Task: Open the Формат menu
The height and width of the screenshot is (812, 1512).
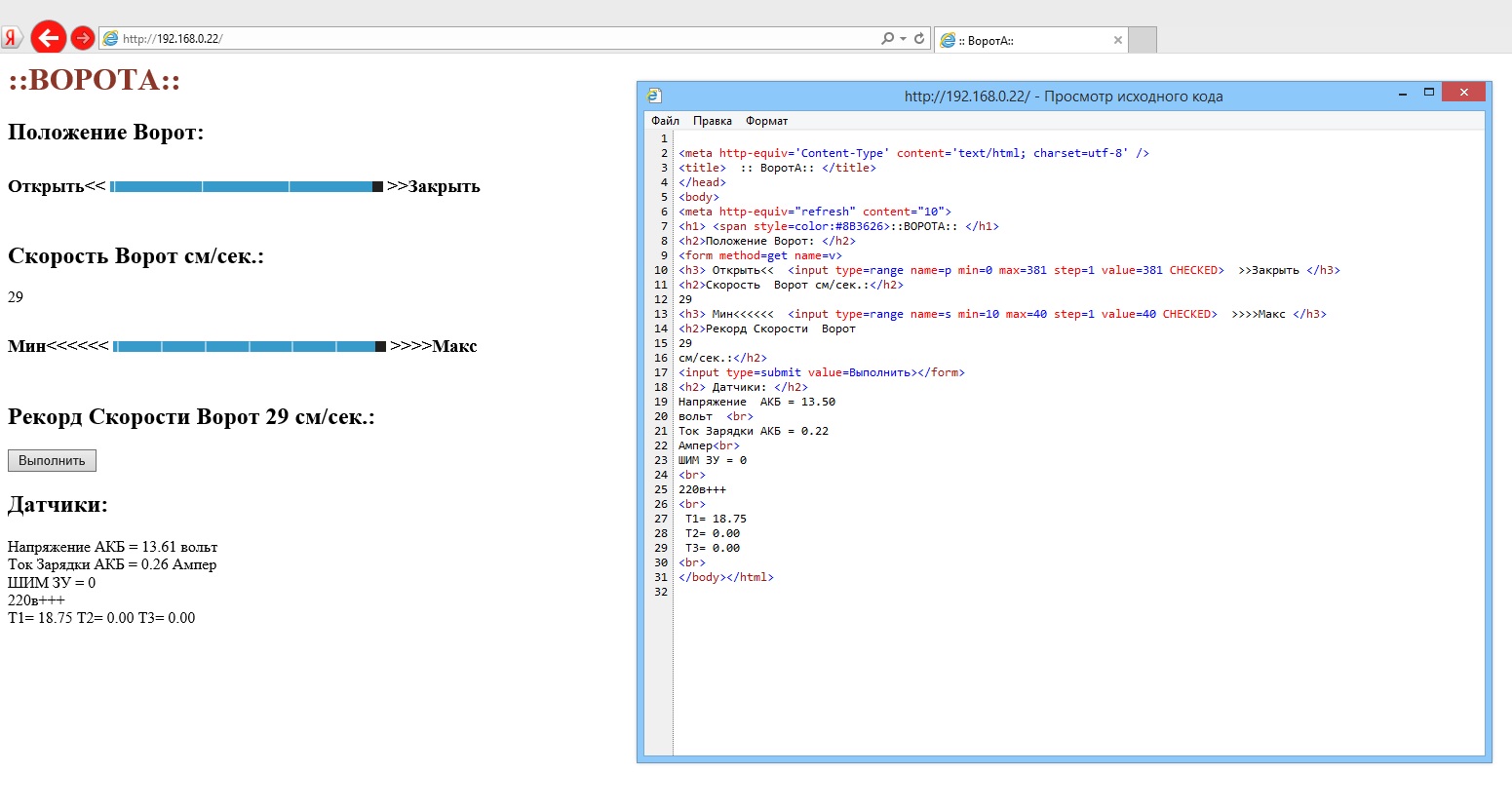Action: tap(766, 121)
